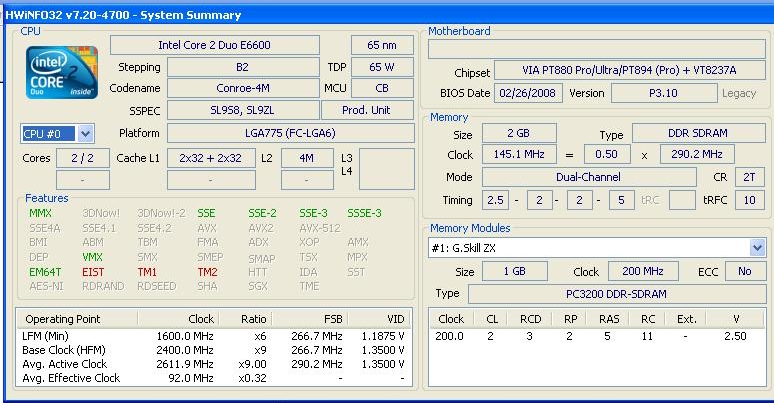Click the memory clock '145.1 MHz' value
Screen dimensions: 774x403
pos(519,154)
